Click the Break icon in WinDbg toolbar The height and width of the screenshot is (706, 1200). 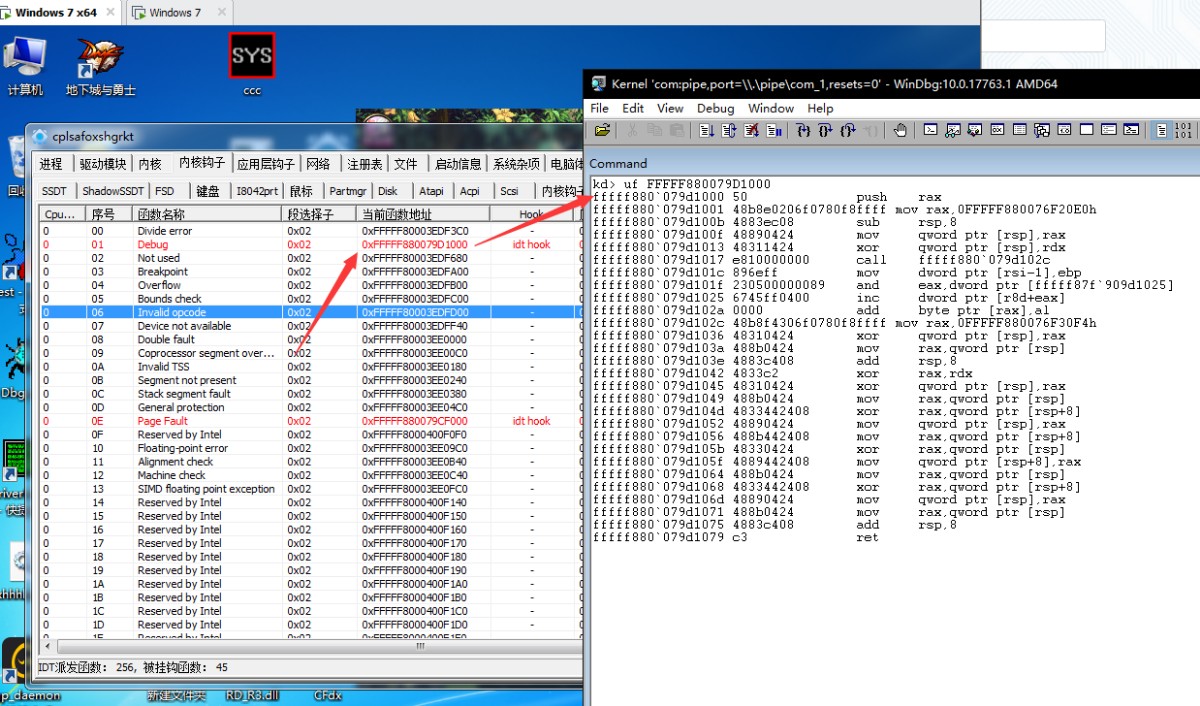773,130
